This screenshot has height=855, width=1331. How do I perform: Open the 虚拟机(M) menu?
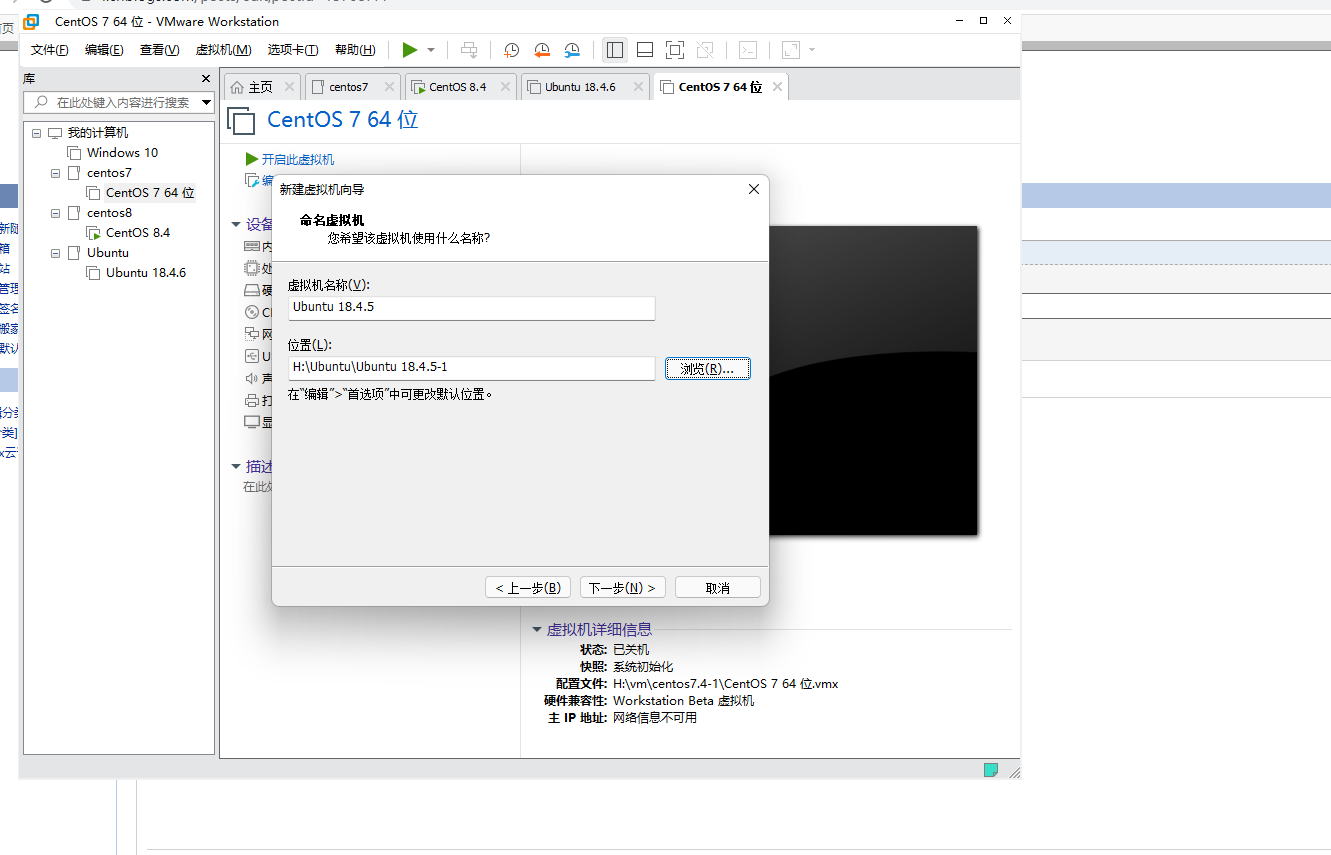tap(223, 50)
